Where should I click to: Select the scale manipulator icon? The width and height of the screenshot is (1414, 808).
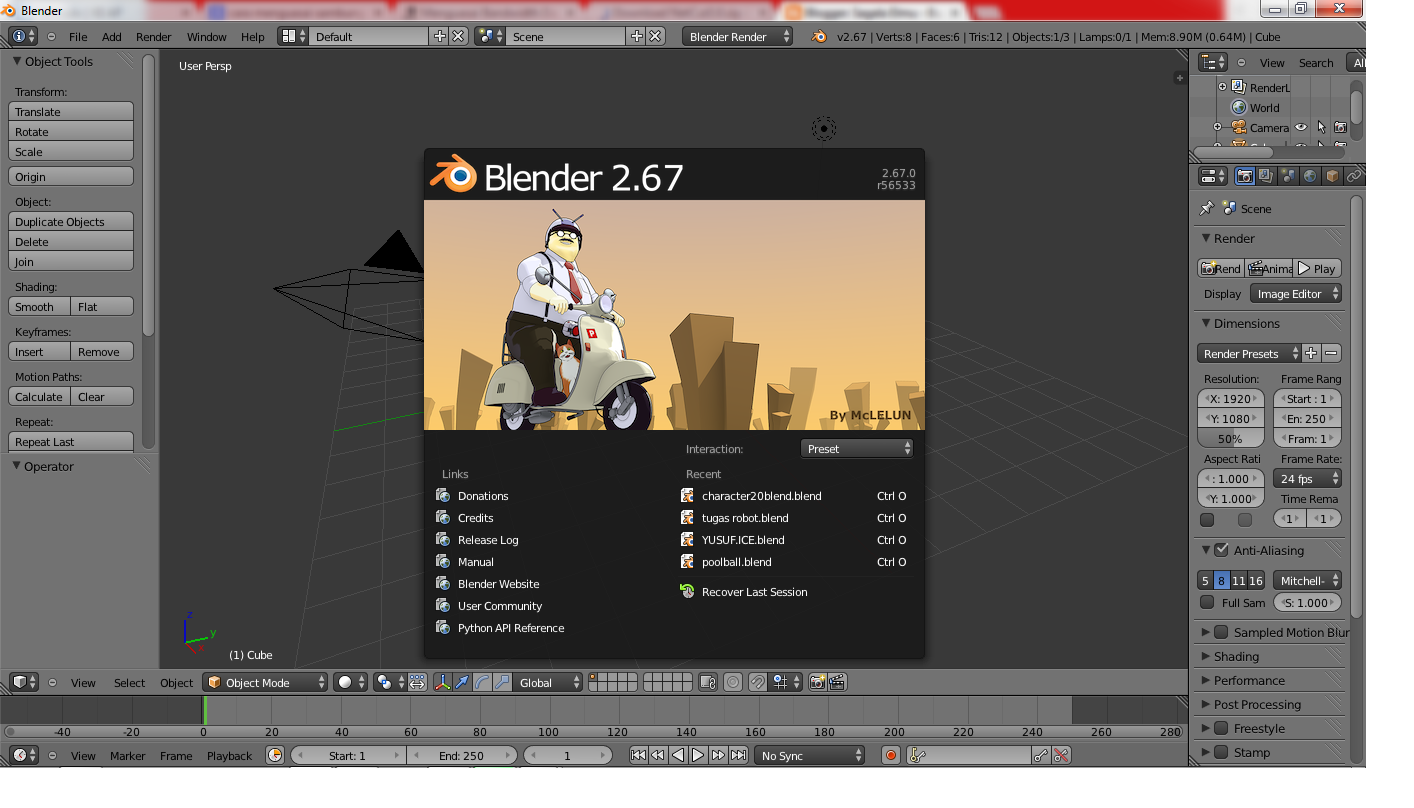click(502, 682)
